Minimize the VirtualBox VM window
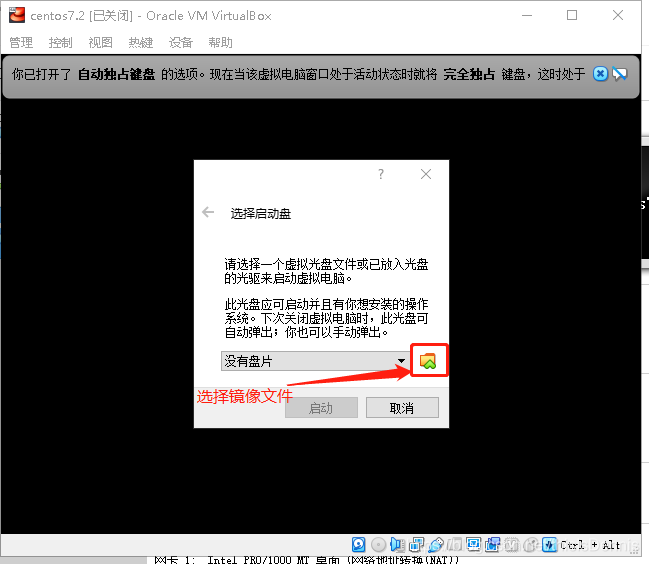The height and width of the screenshot is (564, 649). (527, 15)
